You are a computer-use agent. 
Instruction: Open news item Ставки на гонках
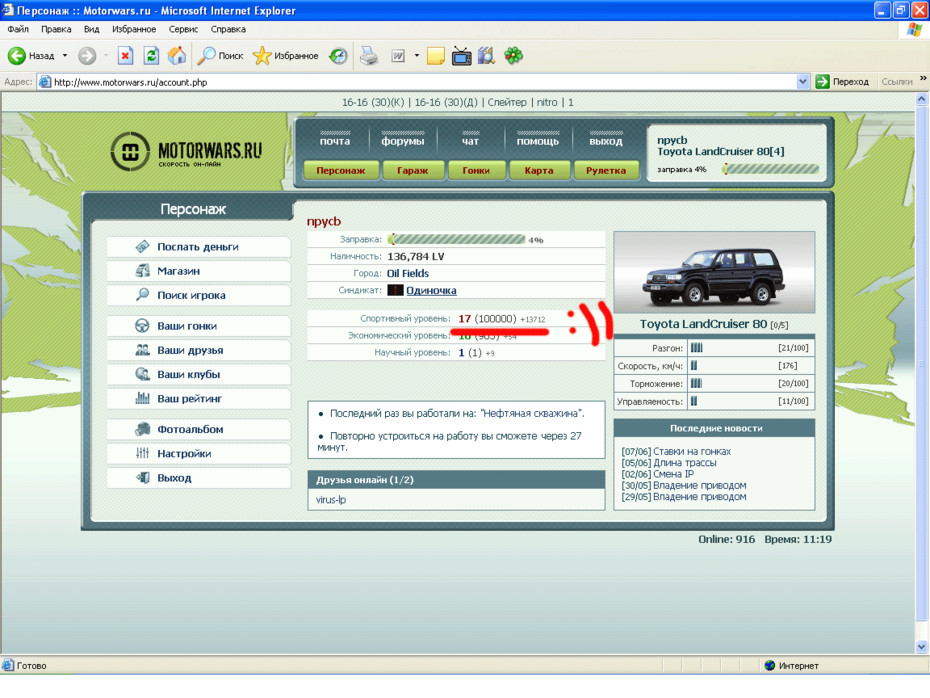pos(692,451)
